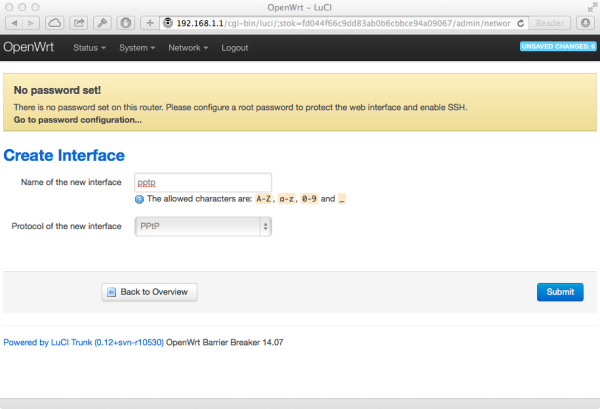
Task: Click the interface name input field
Action: (203, 182)
